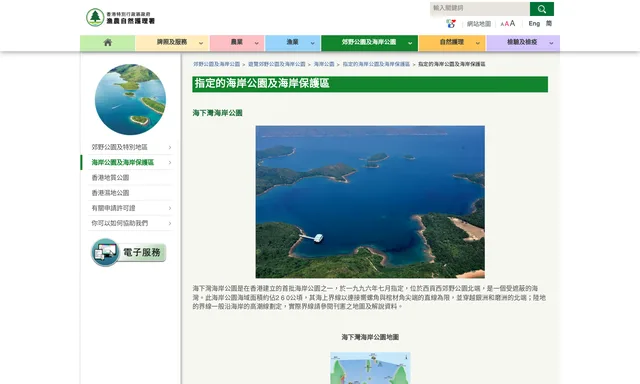Expand the 自然護理 dropdown chevron
The height and width of the screenshot is (384, 640).
477,43
